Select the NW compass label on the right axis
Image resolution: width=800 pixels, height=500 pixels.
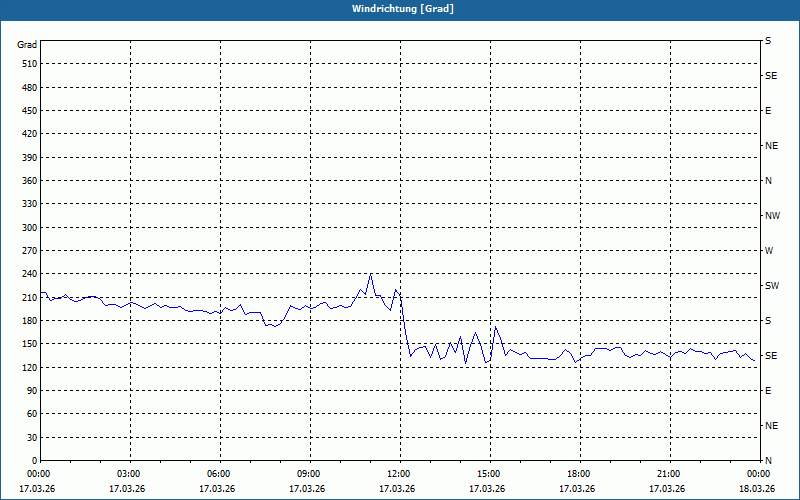(771, 216)
